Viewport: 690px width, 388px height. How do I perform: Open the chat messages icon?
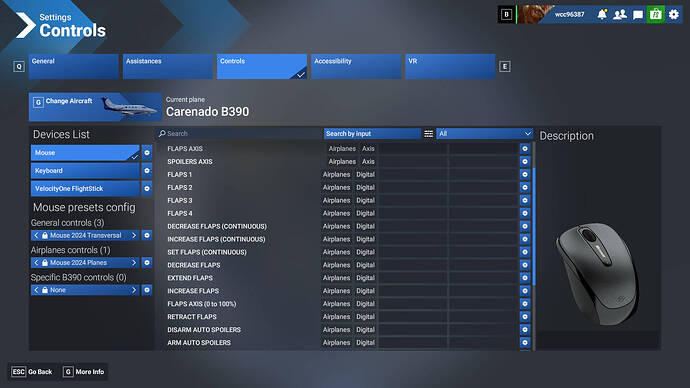(x=638, y=15)
